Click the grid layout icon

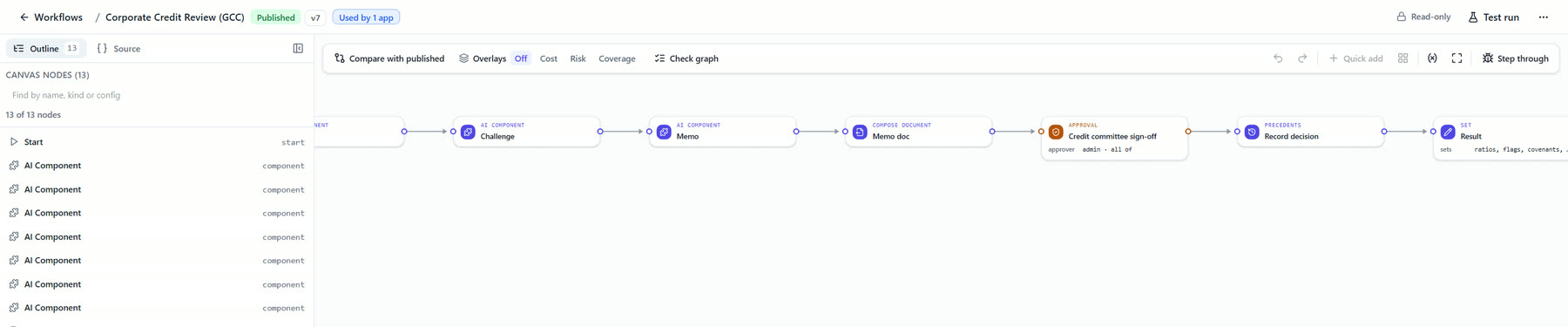click(x=1402, y=58)
